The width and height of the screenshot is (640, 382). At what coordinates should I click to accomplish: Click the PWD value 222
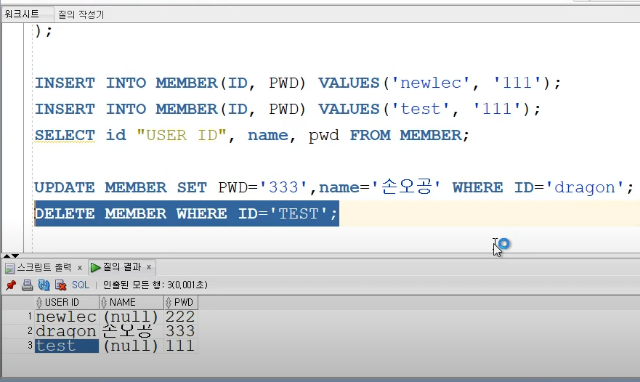pyautogui.click(x=180, y=317)
